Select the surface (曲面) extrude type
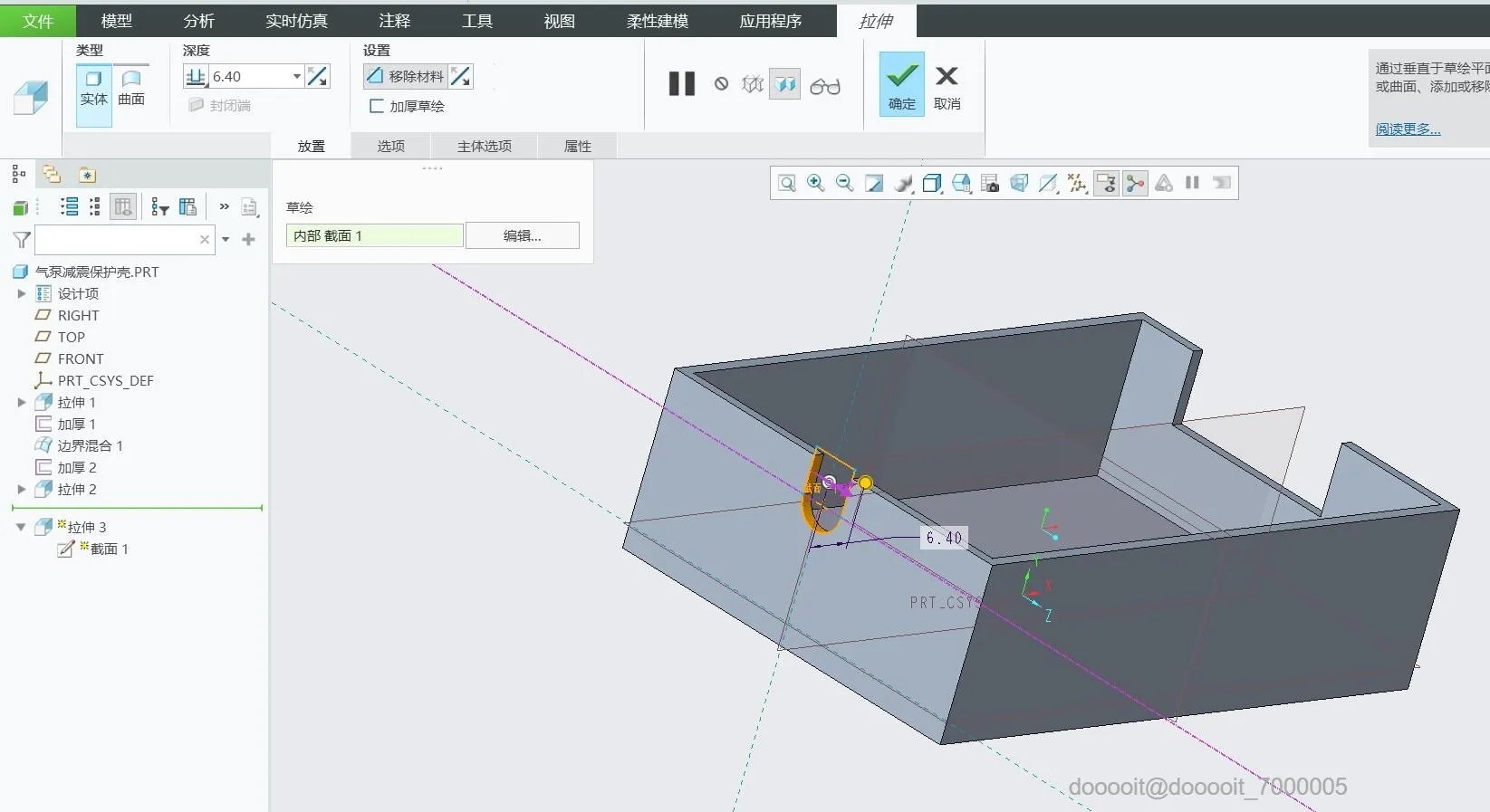 click(131, 89)
